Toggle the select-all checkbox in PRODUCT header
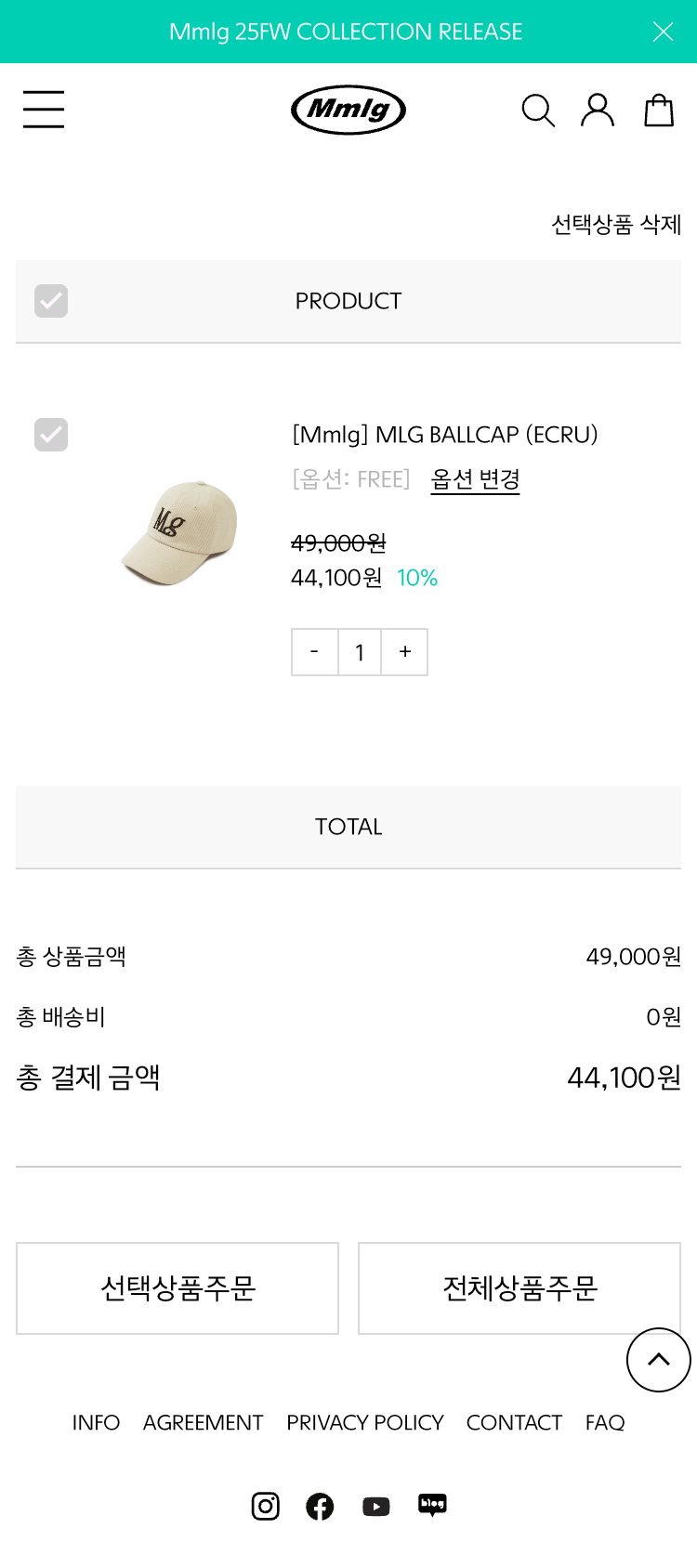 point(51,301)
